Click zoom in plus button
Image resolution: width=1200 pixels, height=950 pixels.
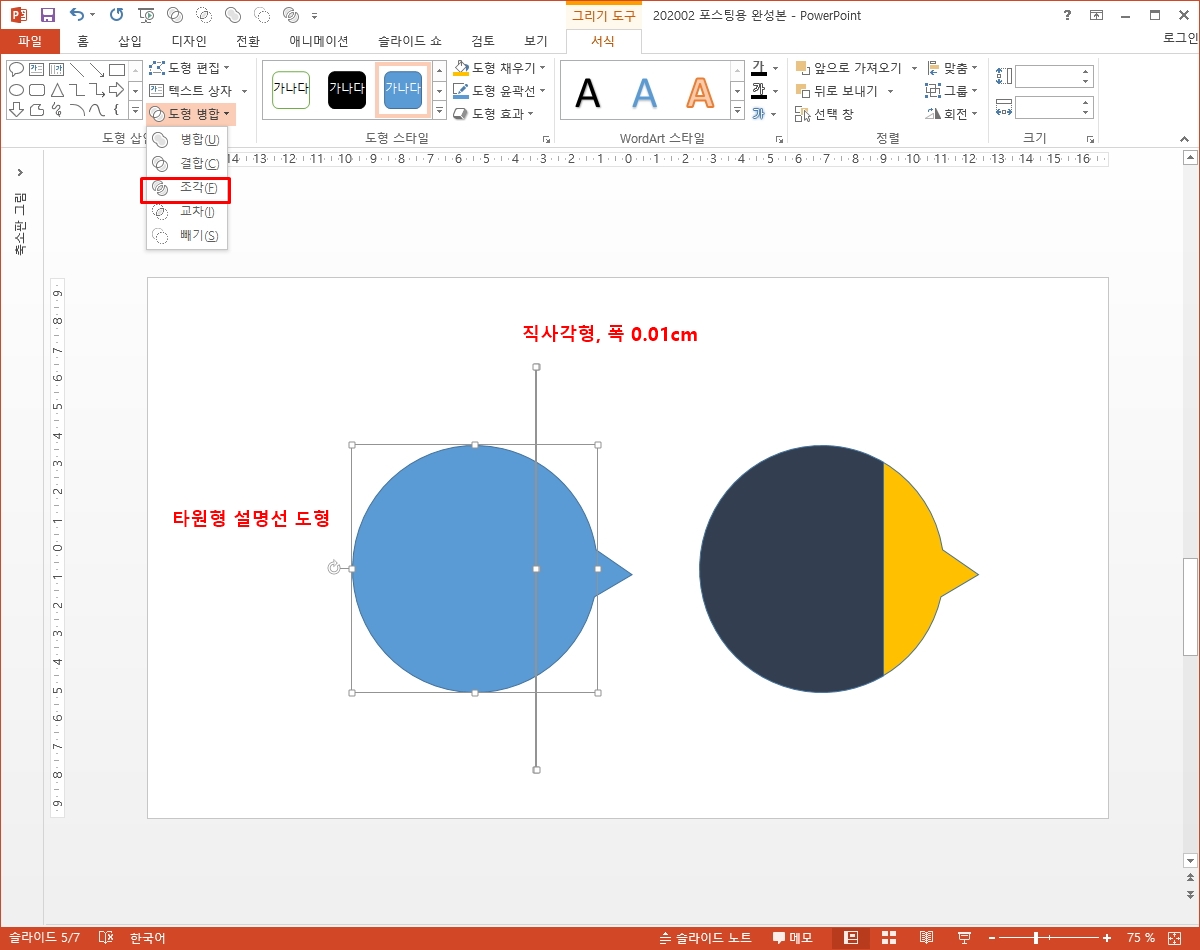coord(1107,938)
